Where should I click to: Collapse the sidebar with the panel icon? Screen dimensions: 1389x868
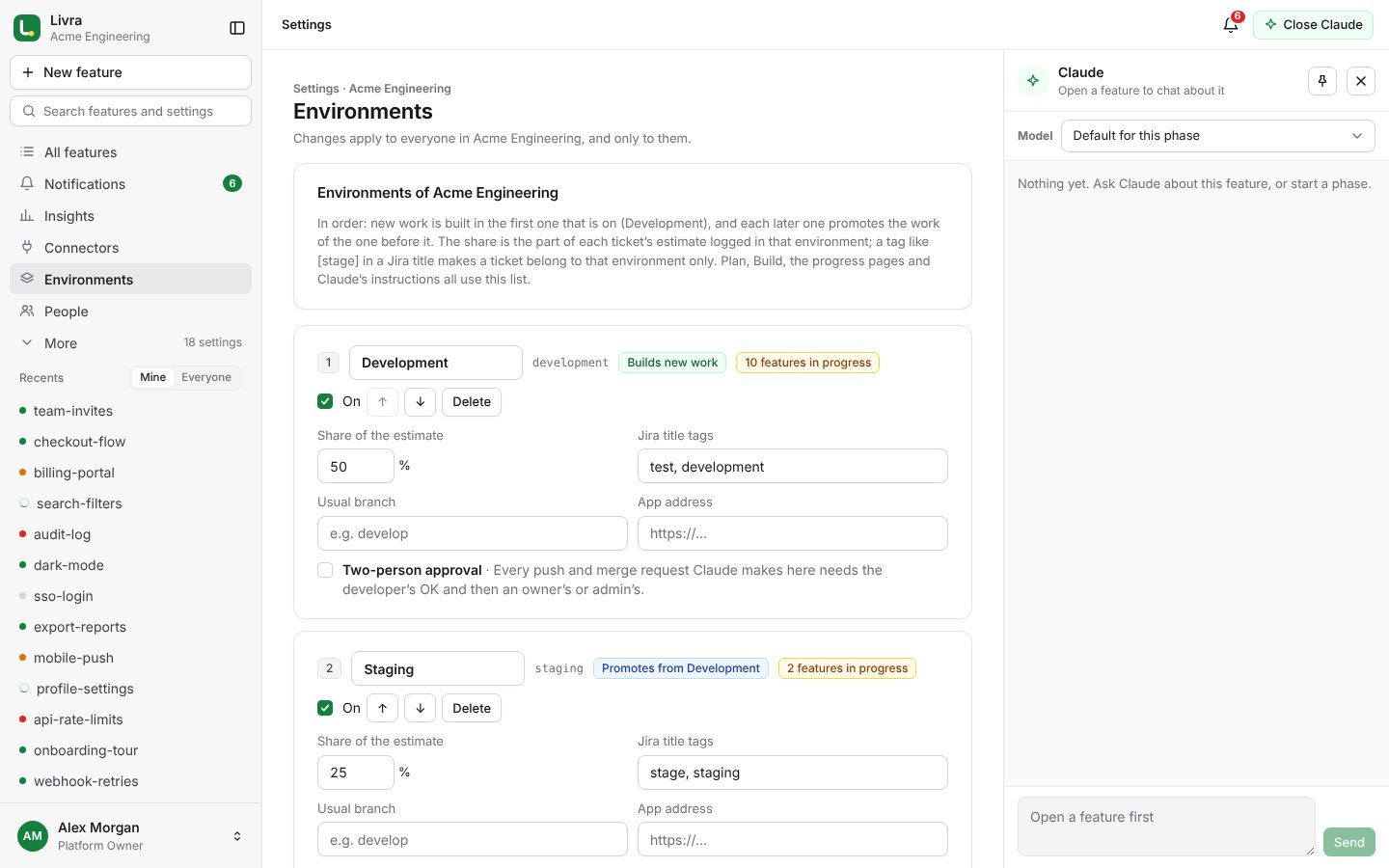click(x=237, y=28)
